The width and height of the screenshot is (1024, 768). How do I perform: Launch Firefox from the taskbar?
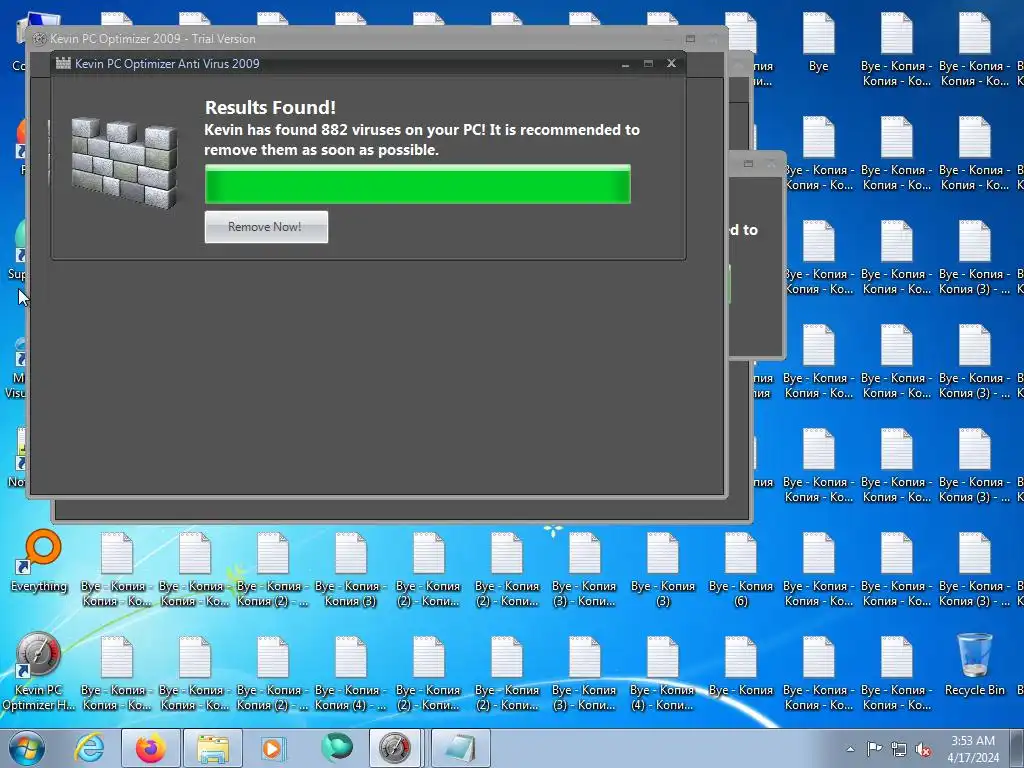(150, 748)
